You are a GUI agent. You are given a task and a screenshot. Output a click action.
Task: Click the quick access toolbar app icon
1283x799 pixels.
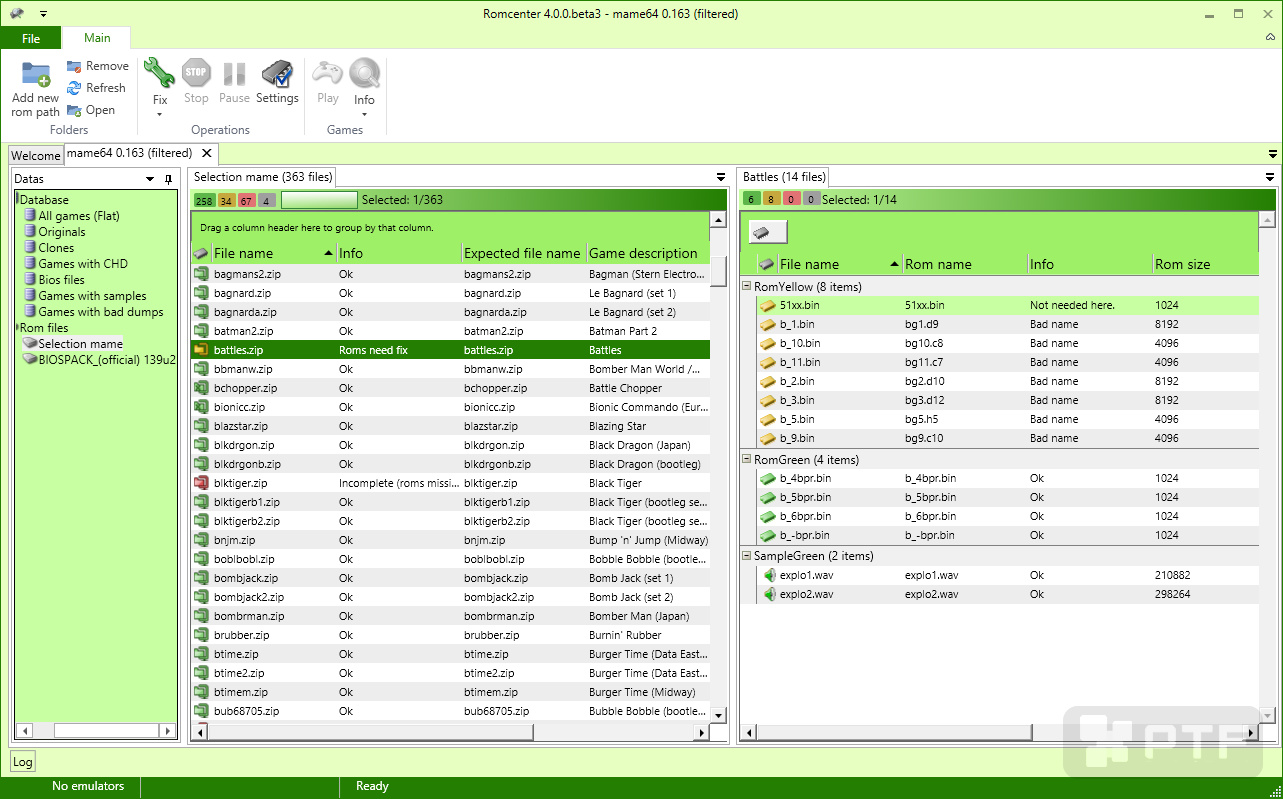[17, 13]
